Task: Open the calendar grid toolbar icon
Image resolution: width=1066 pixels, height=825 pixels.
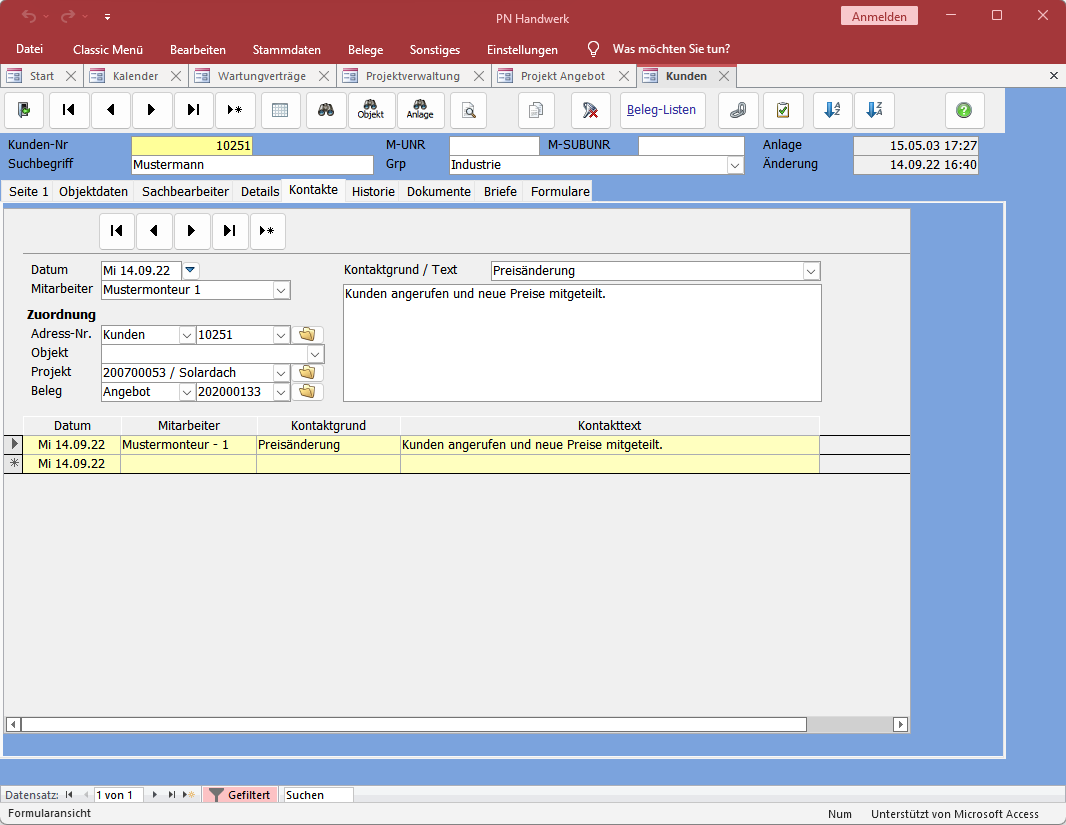Action: coord(281,110)
